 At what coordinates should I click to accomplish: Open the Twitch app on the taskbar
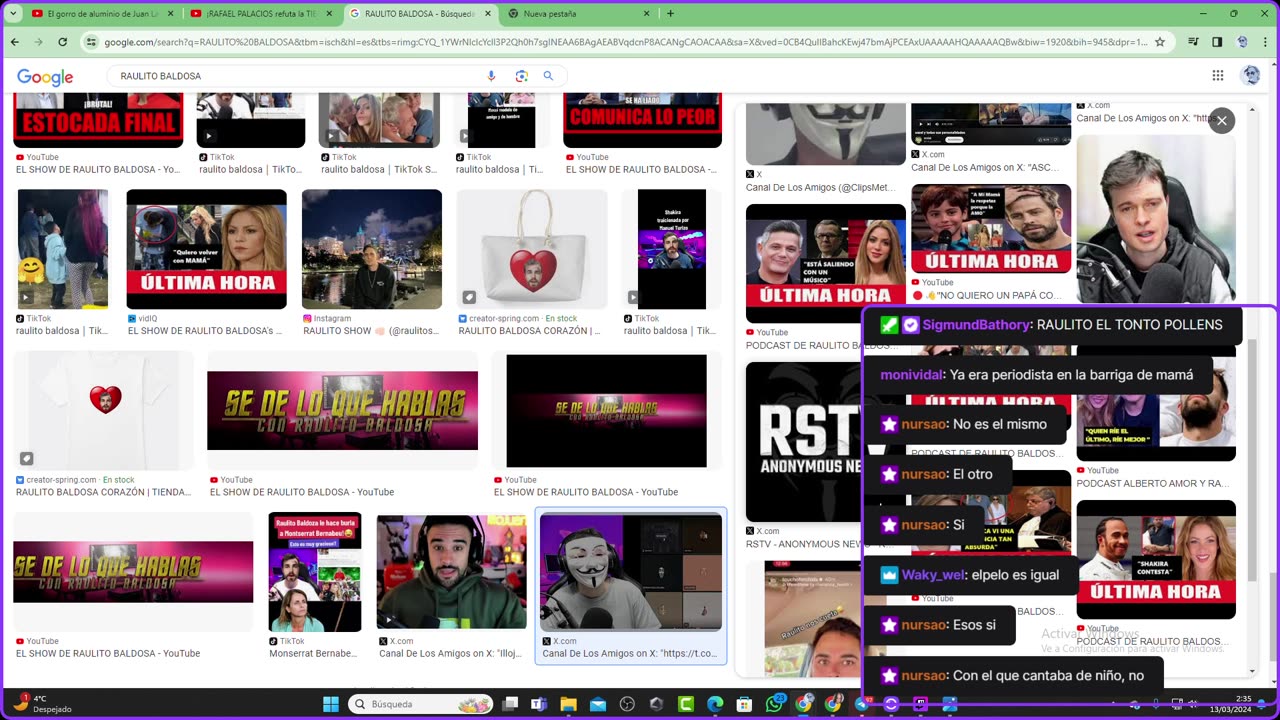(x=920, y=704)
